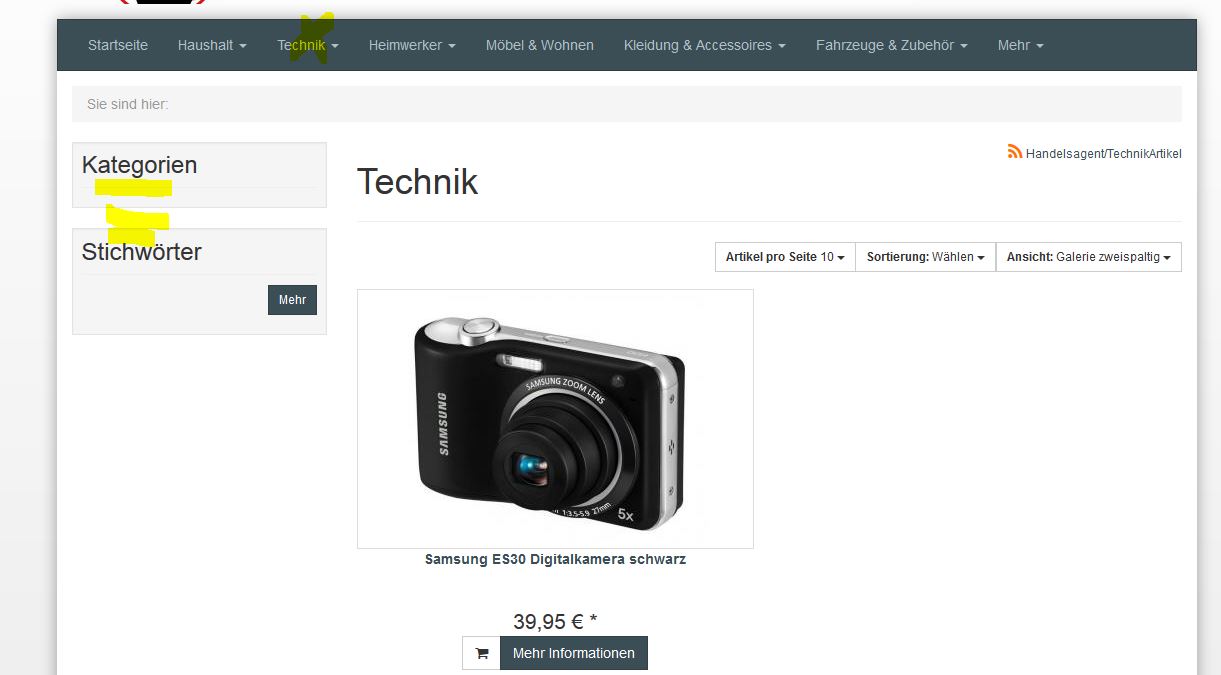Click Mehr button under Stichwörter
Viewport: 1221px width, 675px height.
click(292, 300)
